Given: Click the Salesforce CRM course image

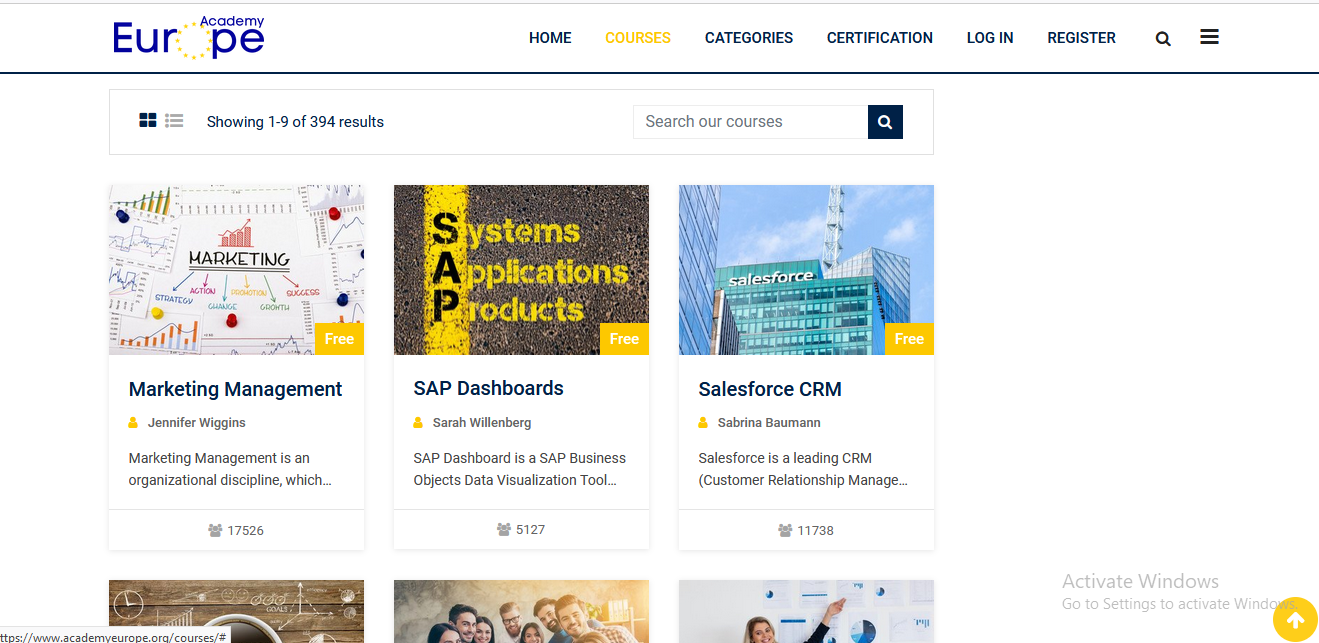Looking at the screenshot, I should [806, 269].
